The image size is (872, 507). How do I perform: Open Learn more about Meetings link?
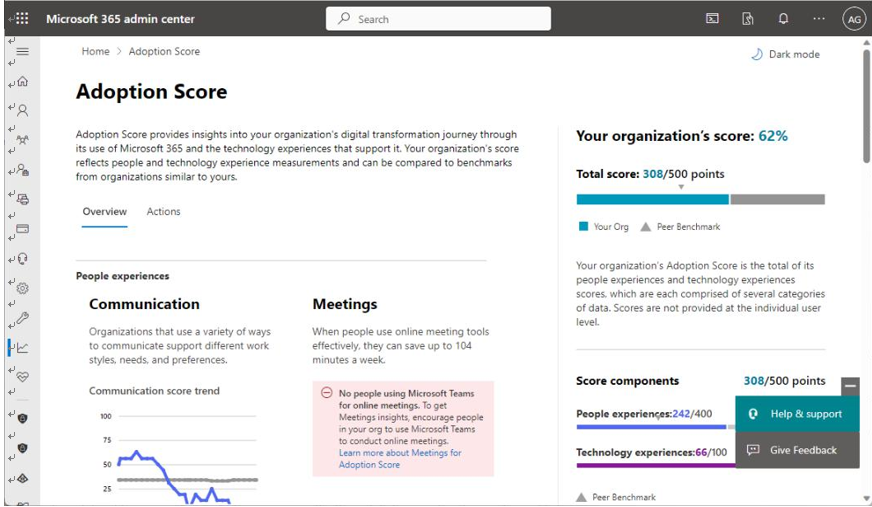400,459
